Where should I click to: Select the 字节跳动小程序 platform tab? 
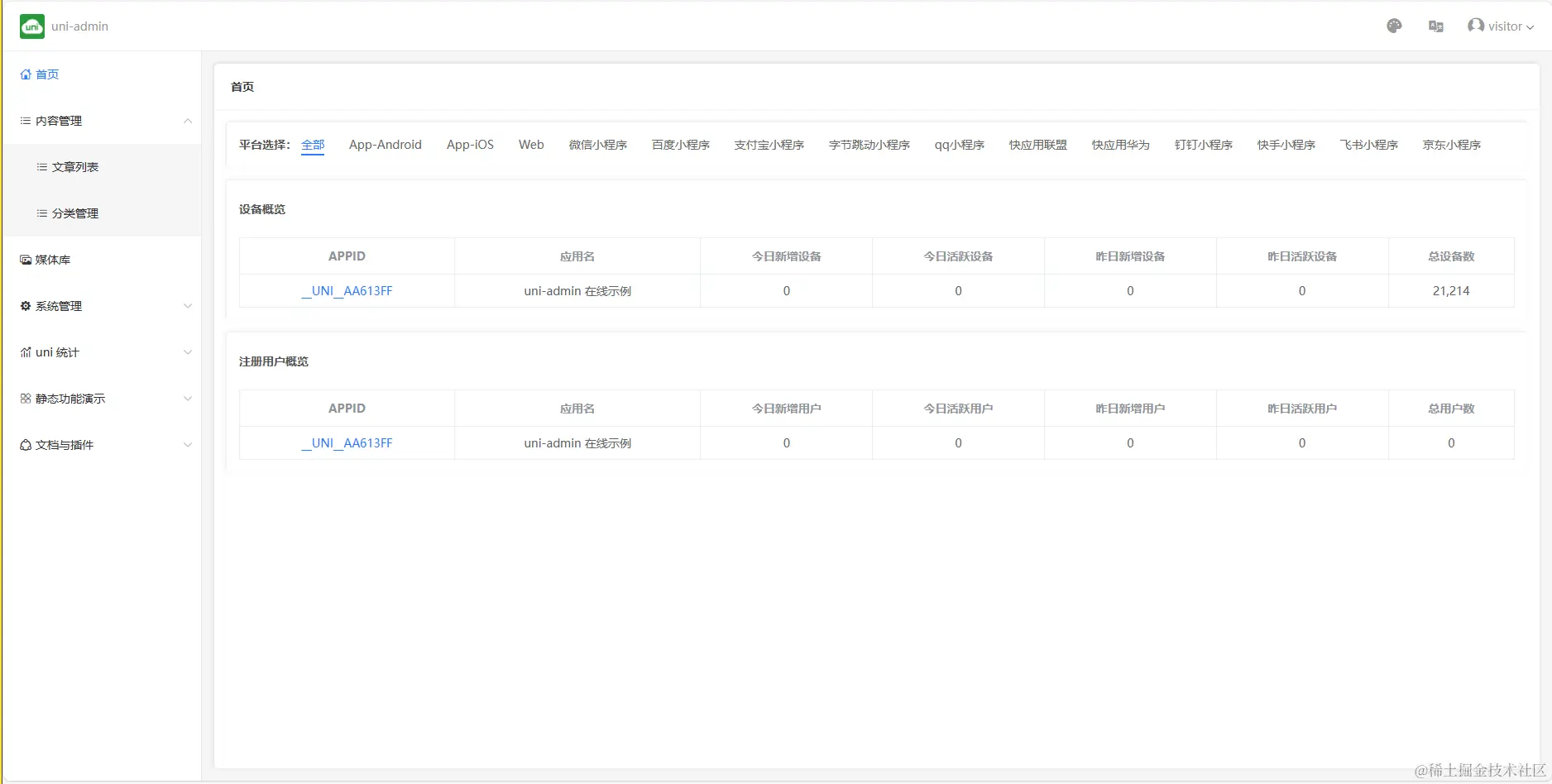pos(869,145)
